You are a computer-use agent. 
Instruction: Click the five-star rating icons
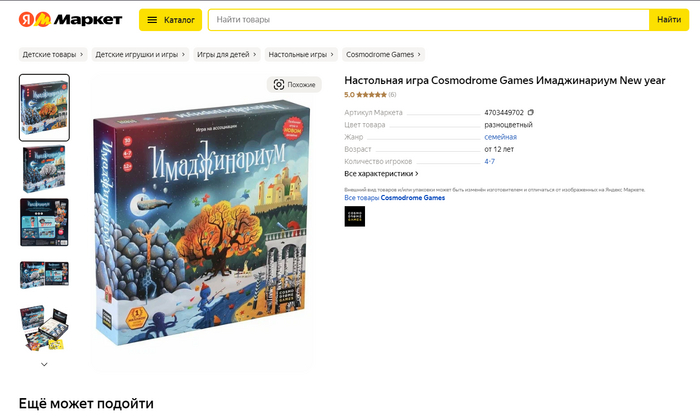point(371,95)
